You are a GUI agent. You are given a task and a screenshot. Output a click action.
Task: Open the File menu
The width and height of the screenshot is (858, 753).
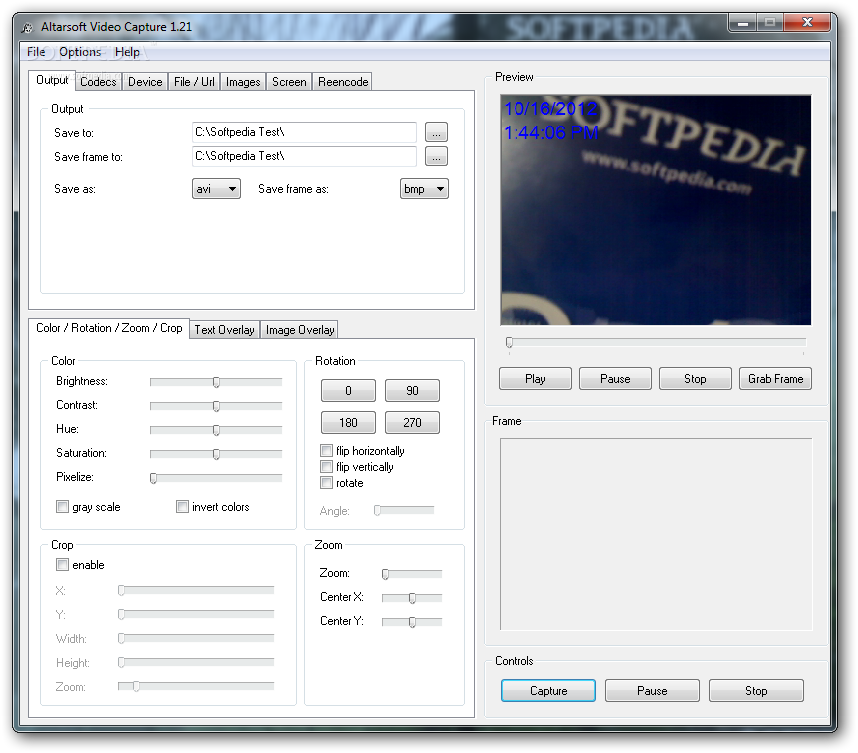pos(36,52)
